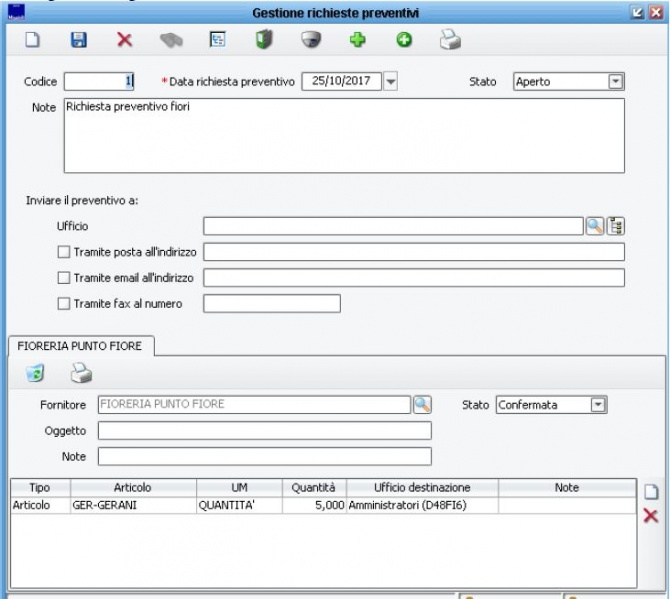The image size is (670, 599).
Task: Expand the Stato dropdown showing Aperto
Action: pos(615,82)
